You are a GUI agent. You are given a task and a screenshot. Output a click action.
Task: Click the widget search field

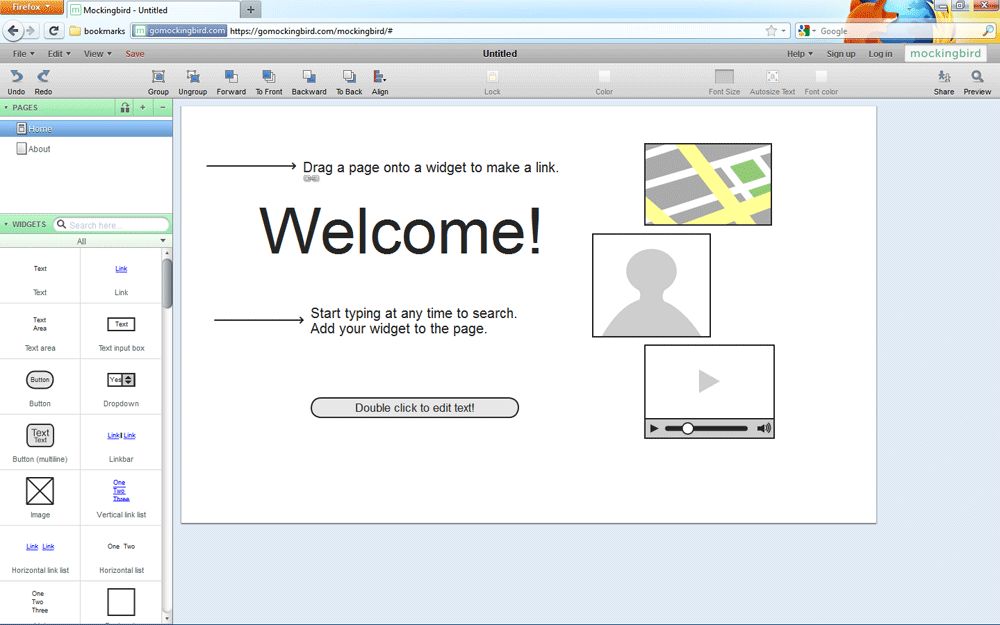112,224
